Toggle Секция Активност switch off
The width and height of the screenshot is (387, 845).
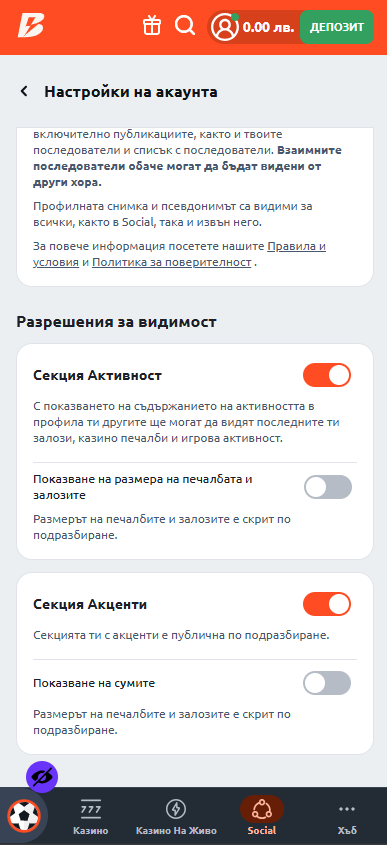tap(327, 375)
